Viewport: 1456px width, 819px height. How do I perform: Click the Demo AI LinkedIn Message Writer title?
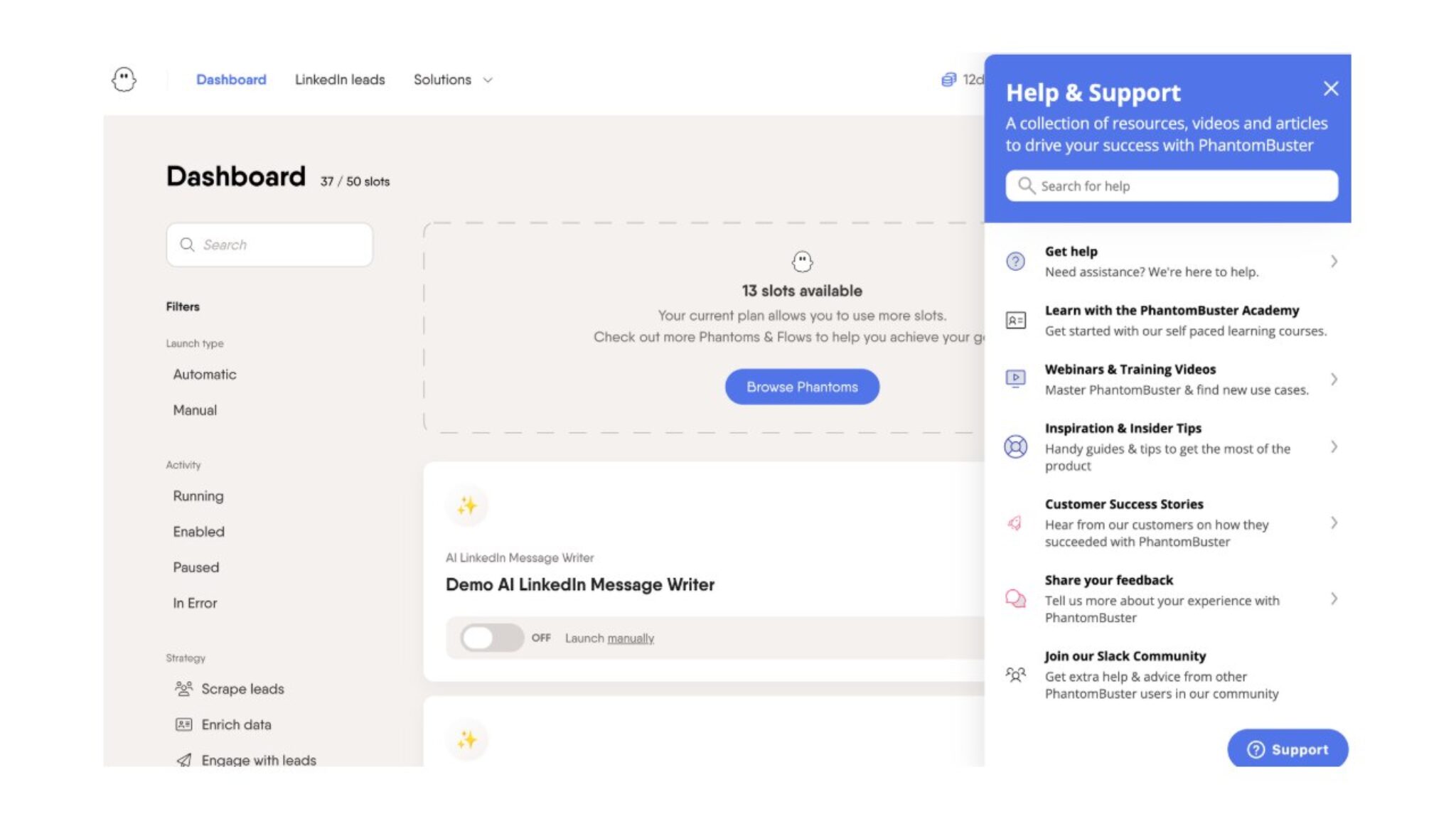580,584
